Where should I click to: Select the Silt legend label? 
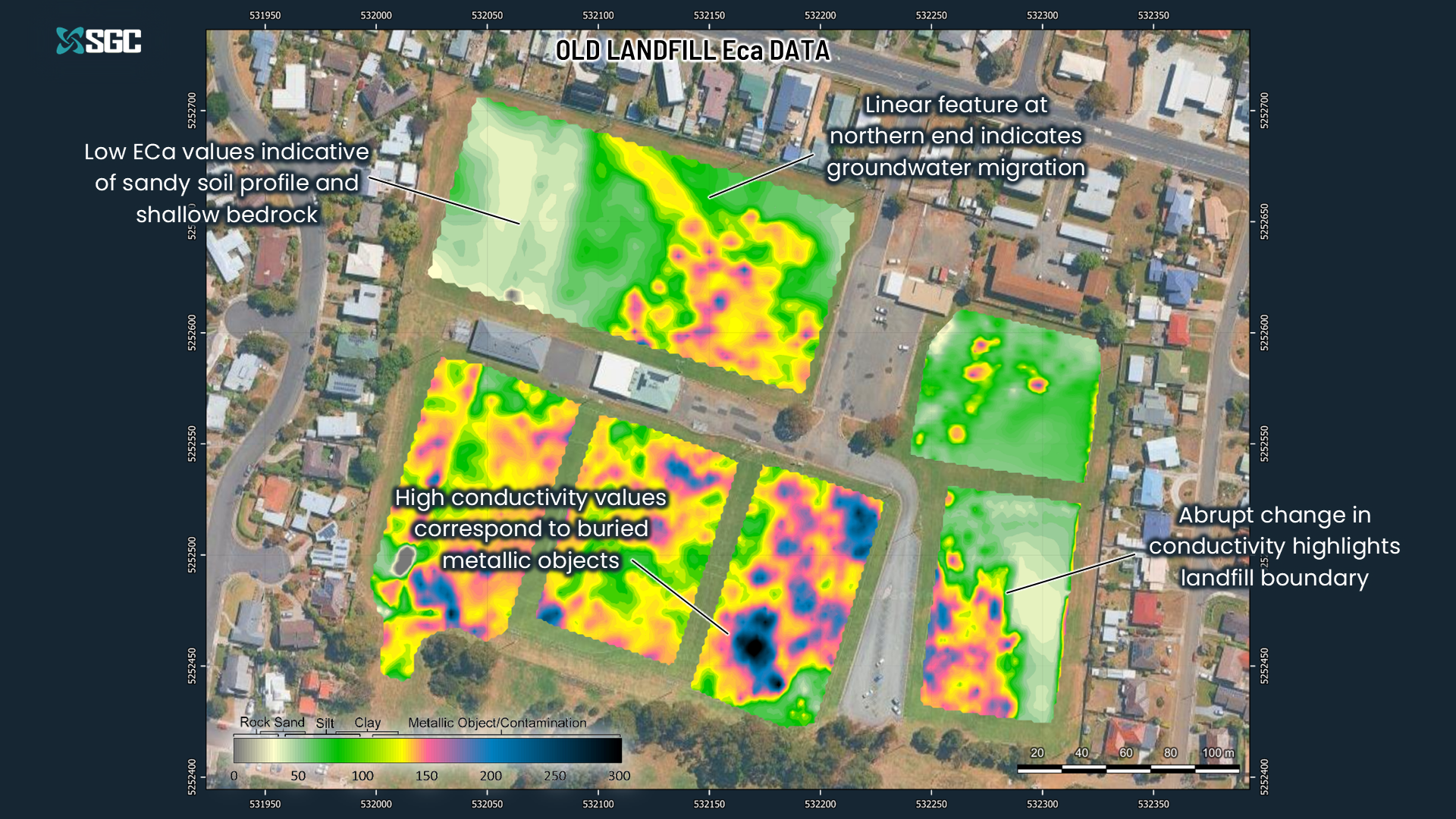click(x=325, y=723)
